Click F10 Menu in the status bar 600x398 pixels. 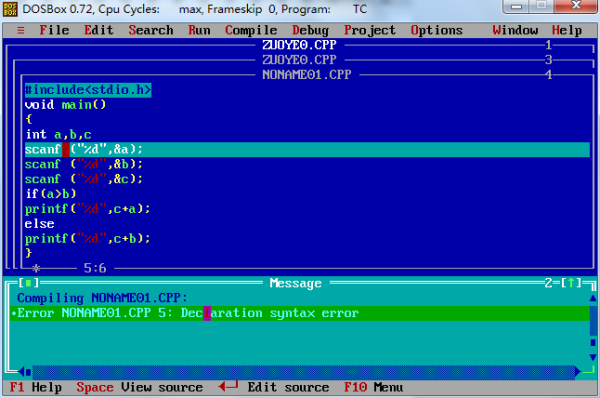coord(373,387)
